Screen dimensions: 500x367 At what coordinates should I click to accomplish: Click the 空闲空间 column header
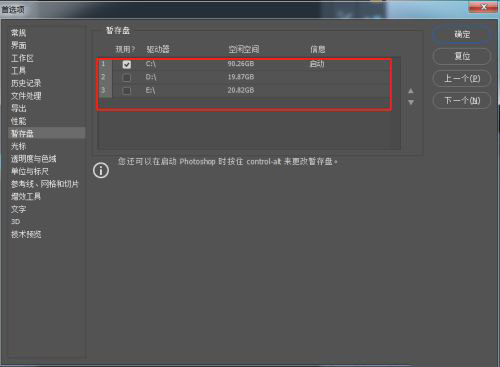244,49
